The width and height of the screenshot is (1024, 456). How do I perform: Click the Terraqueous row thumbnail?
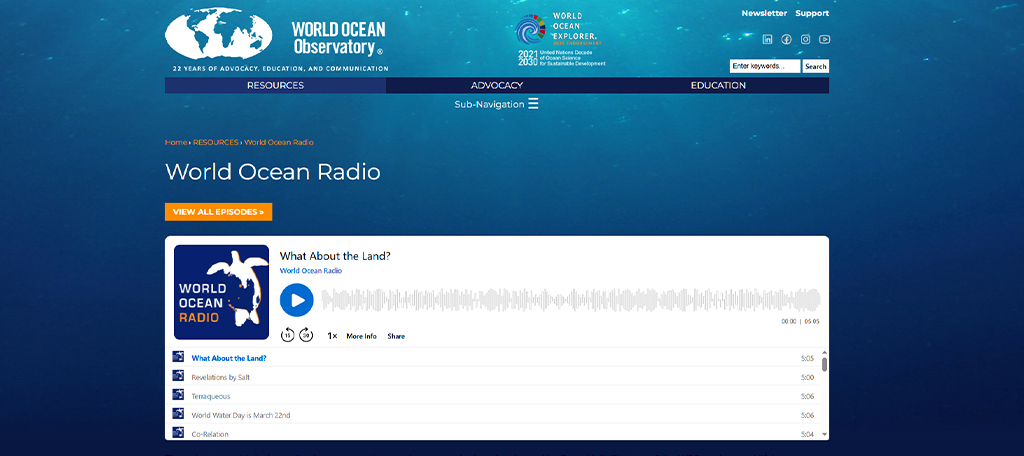(178, 394)
